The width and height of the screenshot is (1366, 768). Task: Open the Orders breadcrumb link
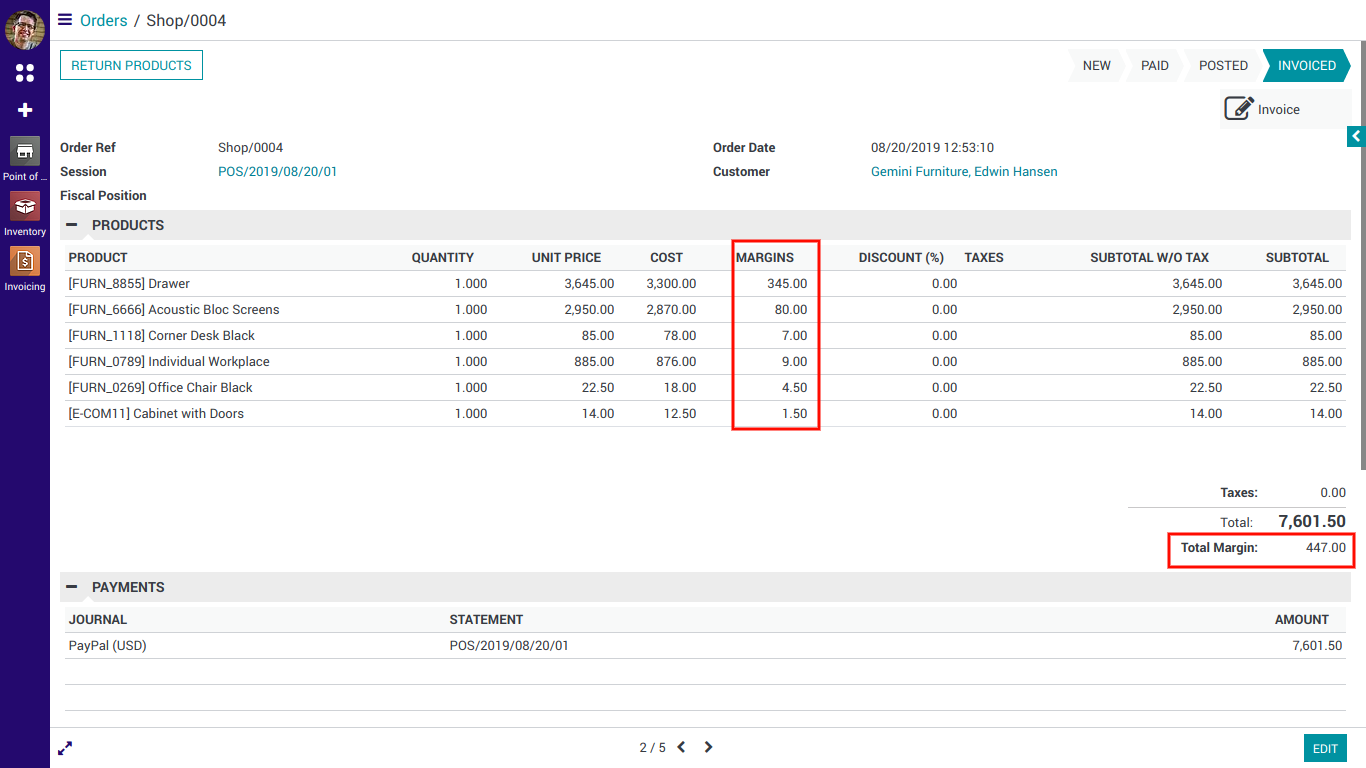click(104, 20)
